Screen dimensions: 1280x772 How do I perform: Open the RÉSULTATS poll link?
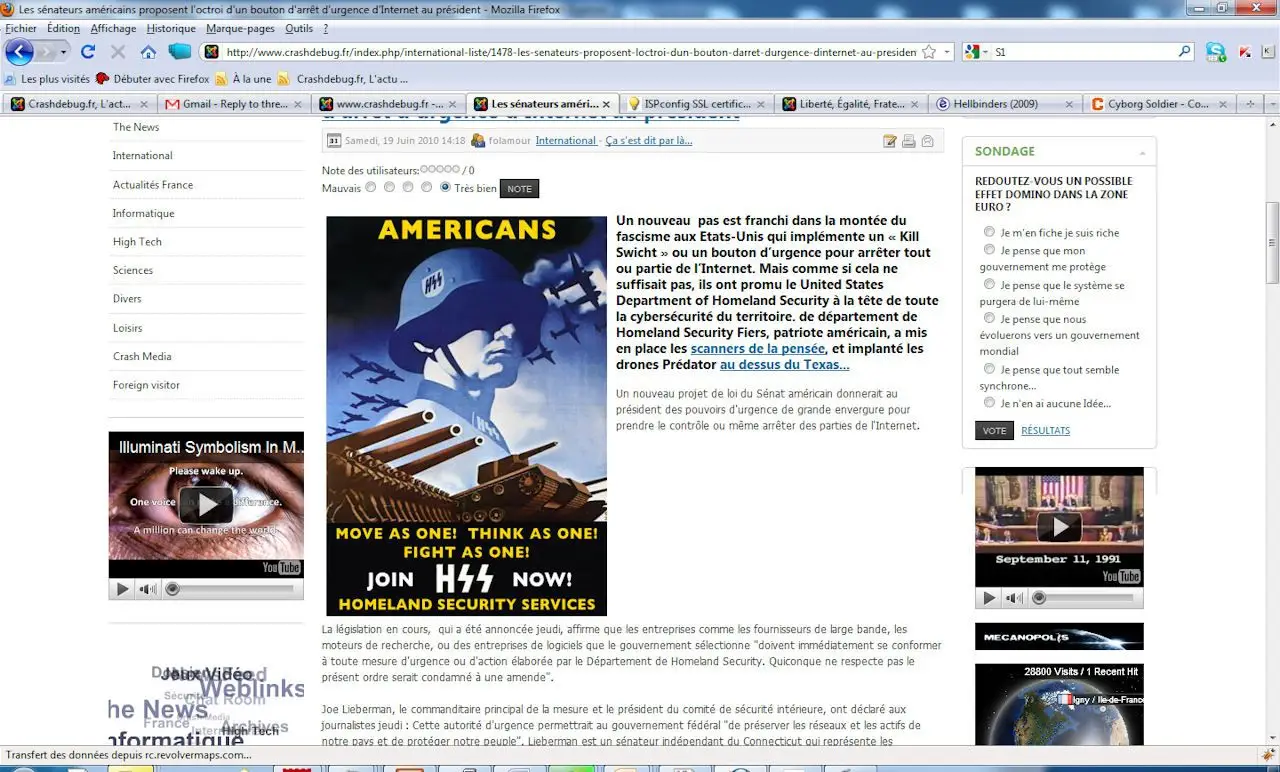coord(1045,431)
